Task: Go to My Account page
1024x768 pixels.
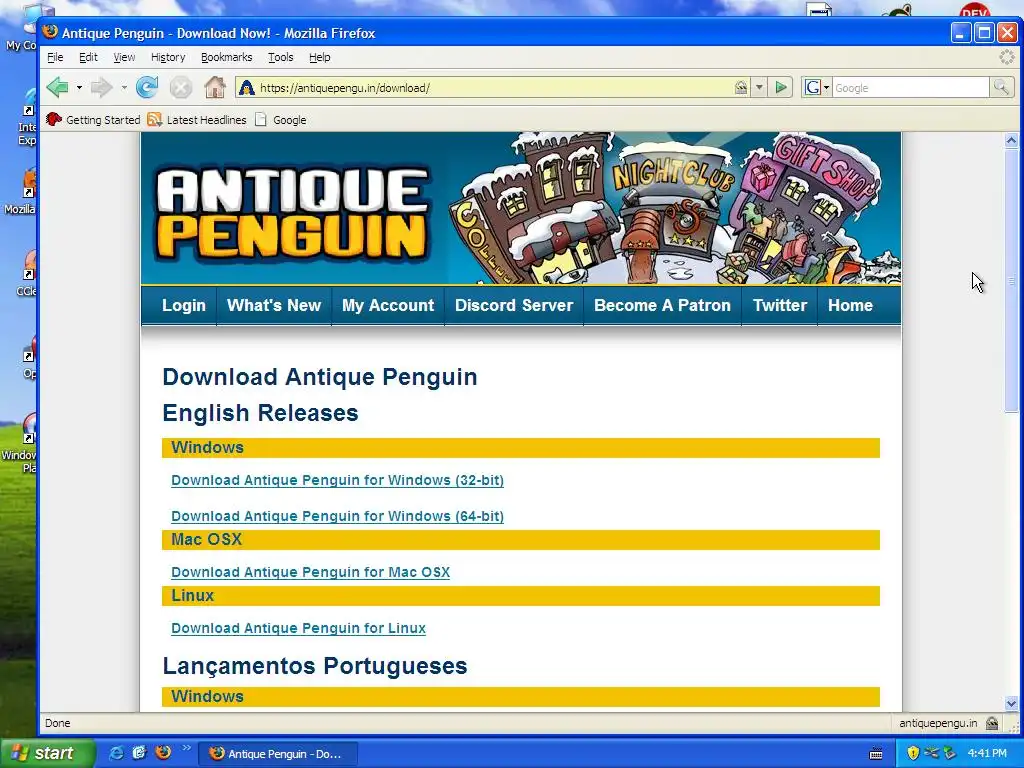Action: coord(388,305)
